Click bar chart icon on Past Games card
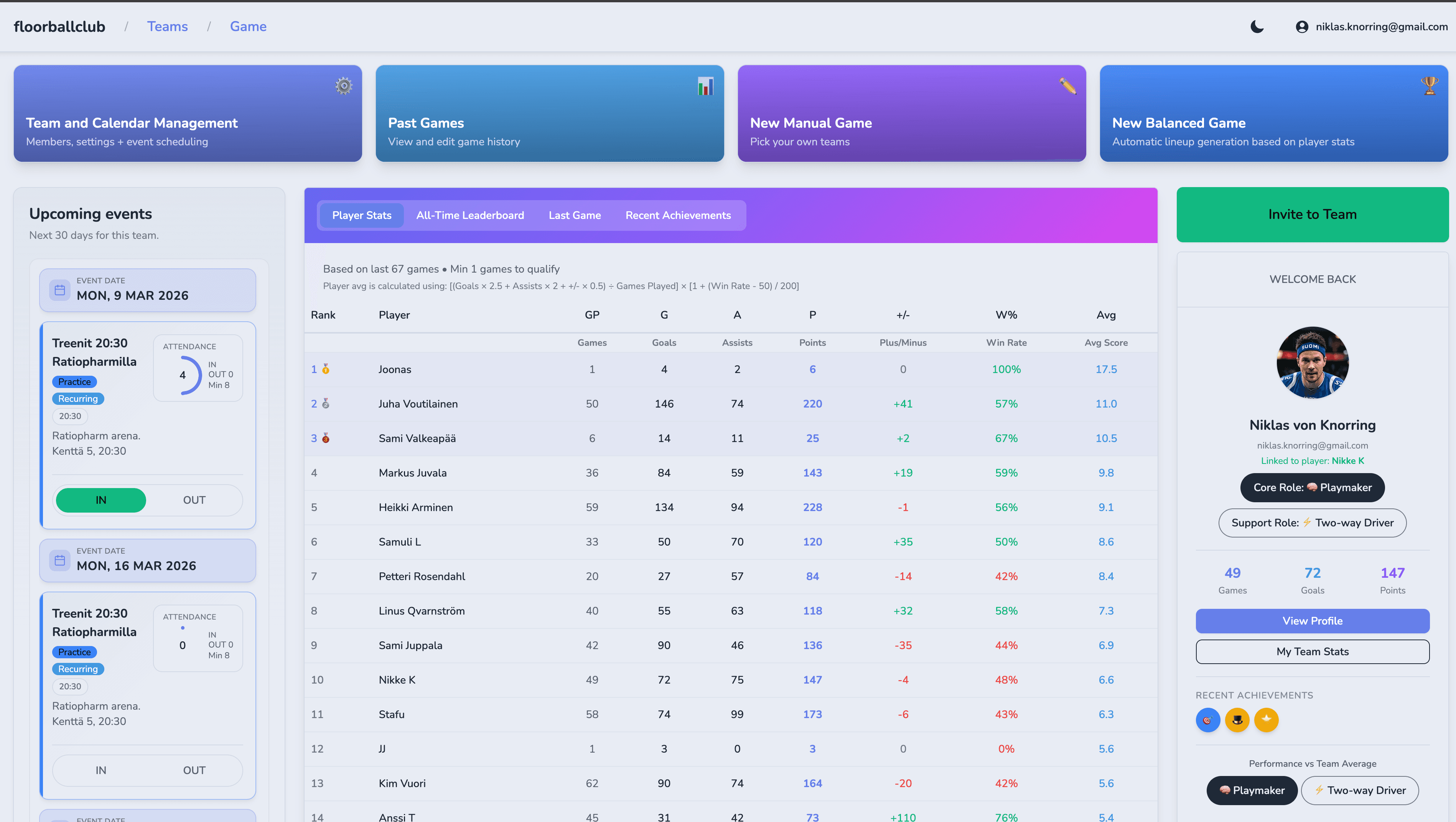1456x822 pixels. (x=705, y=86)
